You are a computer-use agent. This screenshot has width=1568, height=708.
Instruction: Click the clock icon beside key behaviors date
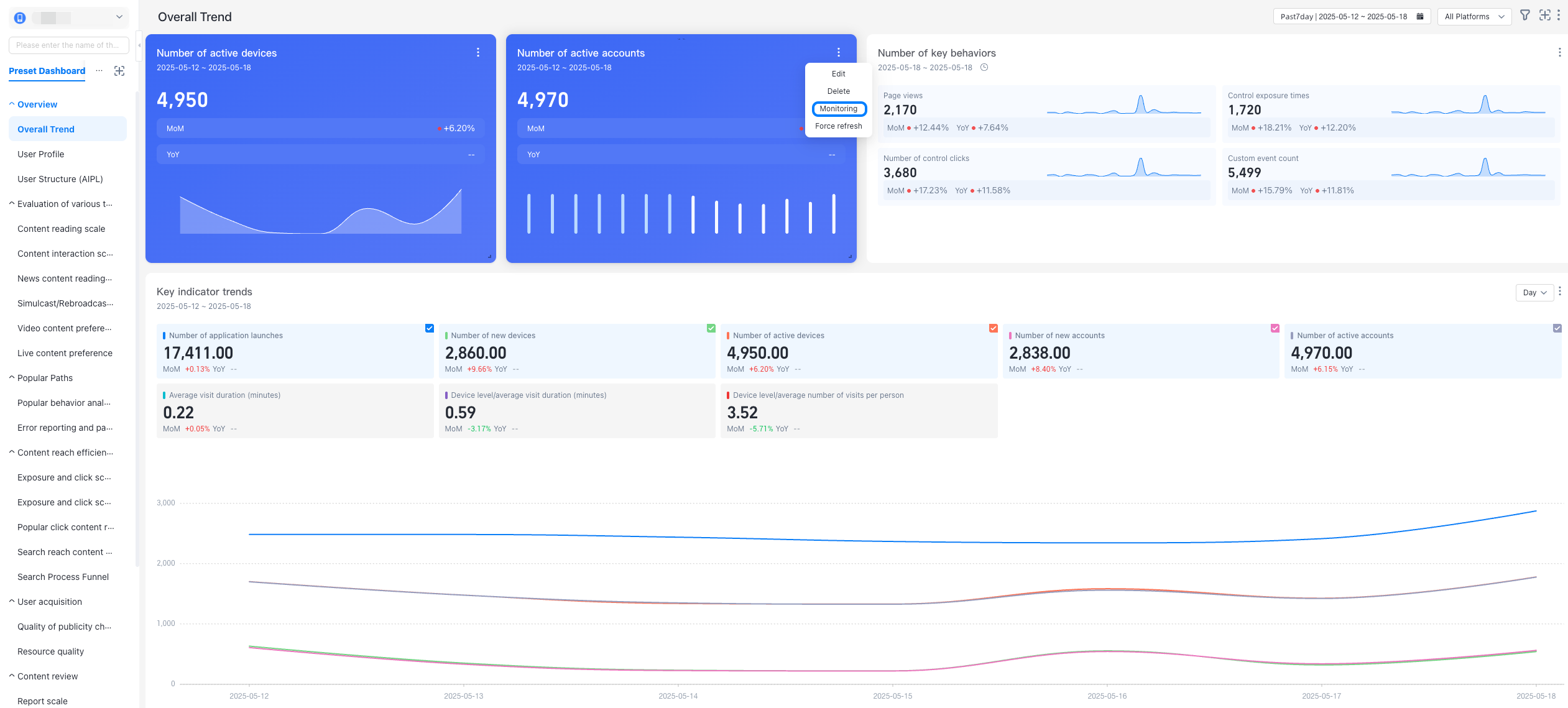coord(984,68)
